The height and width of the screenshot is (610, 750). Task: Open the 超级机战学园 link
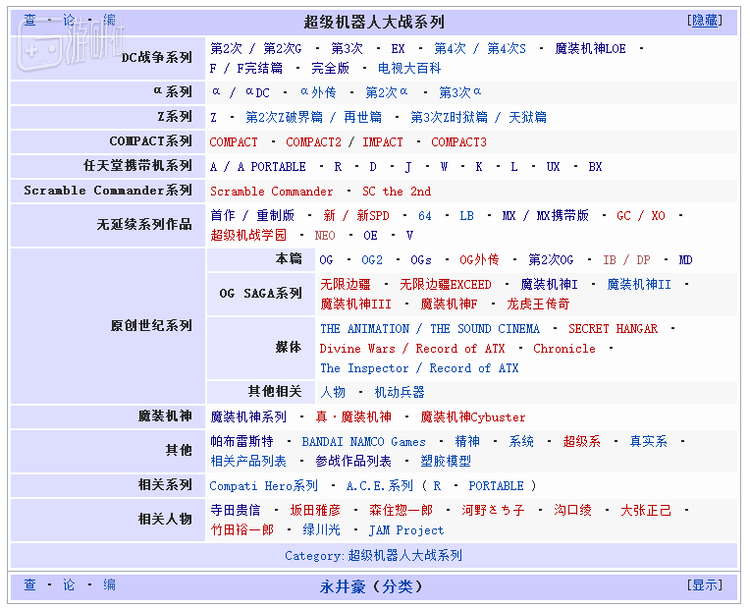point(248,235)
